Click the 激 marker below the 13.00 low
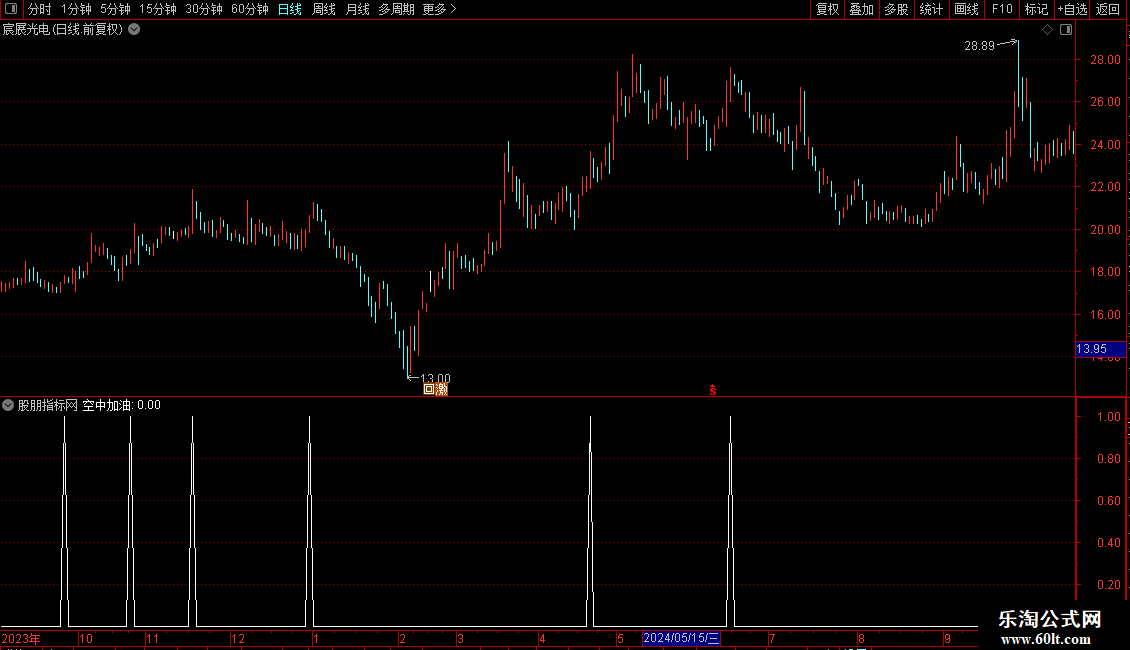1130x650 pixels. [x=442, y=389]
